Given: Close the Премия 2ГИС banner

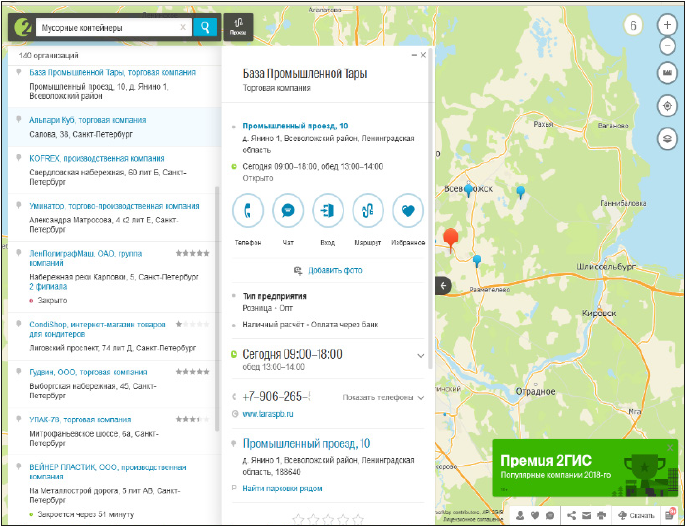Looking at the screenshot, I should pyautogui.click(x=670, y=448).
